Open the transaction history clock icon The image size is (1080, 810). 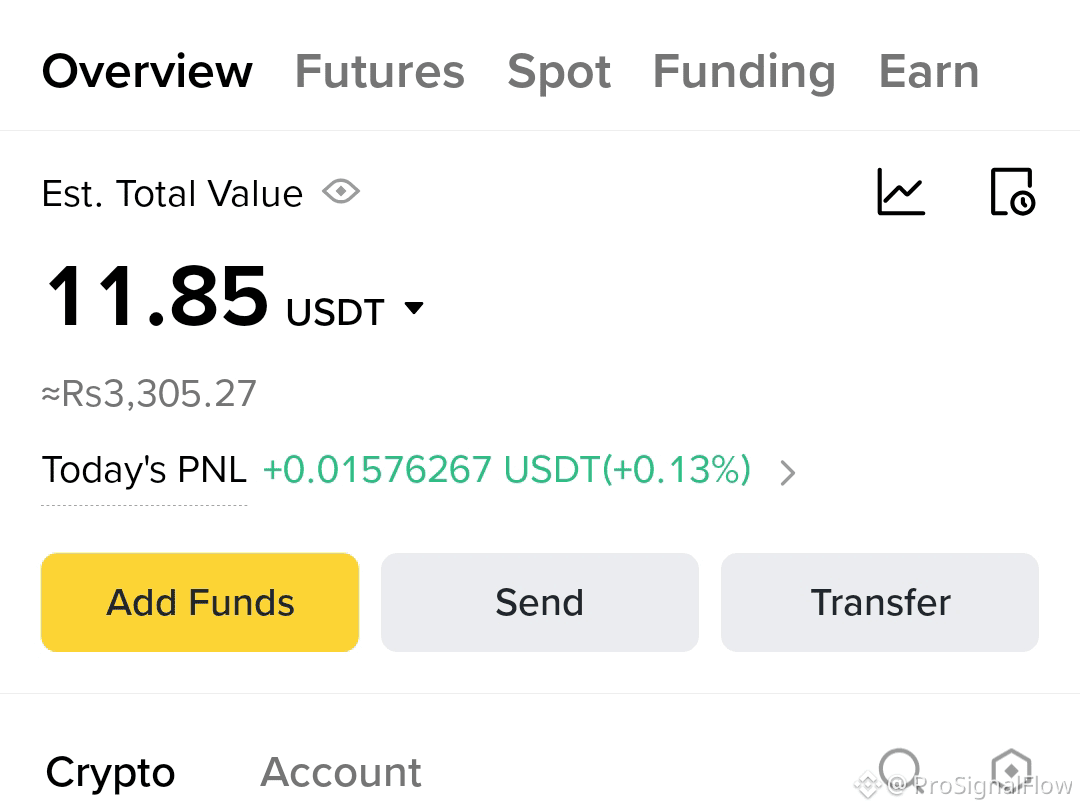[x=1012, y=191]
